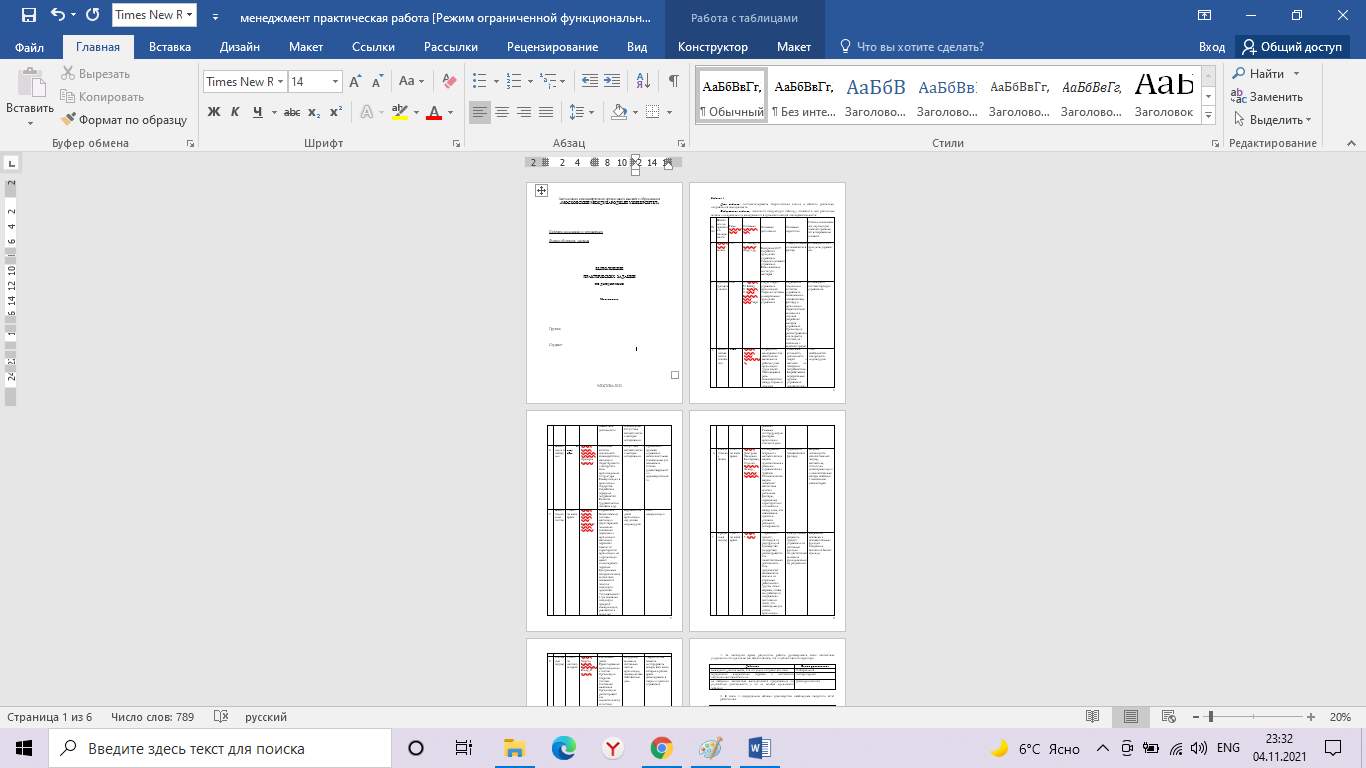Select the Обычный style
Image resolution: width=1366 pixels, height=768 pixels.
point(731,96)
